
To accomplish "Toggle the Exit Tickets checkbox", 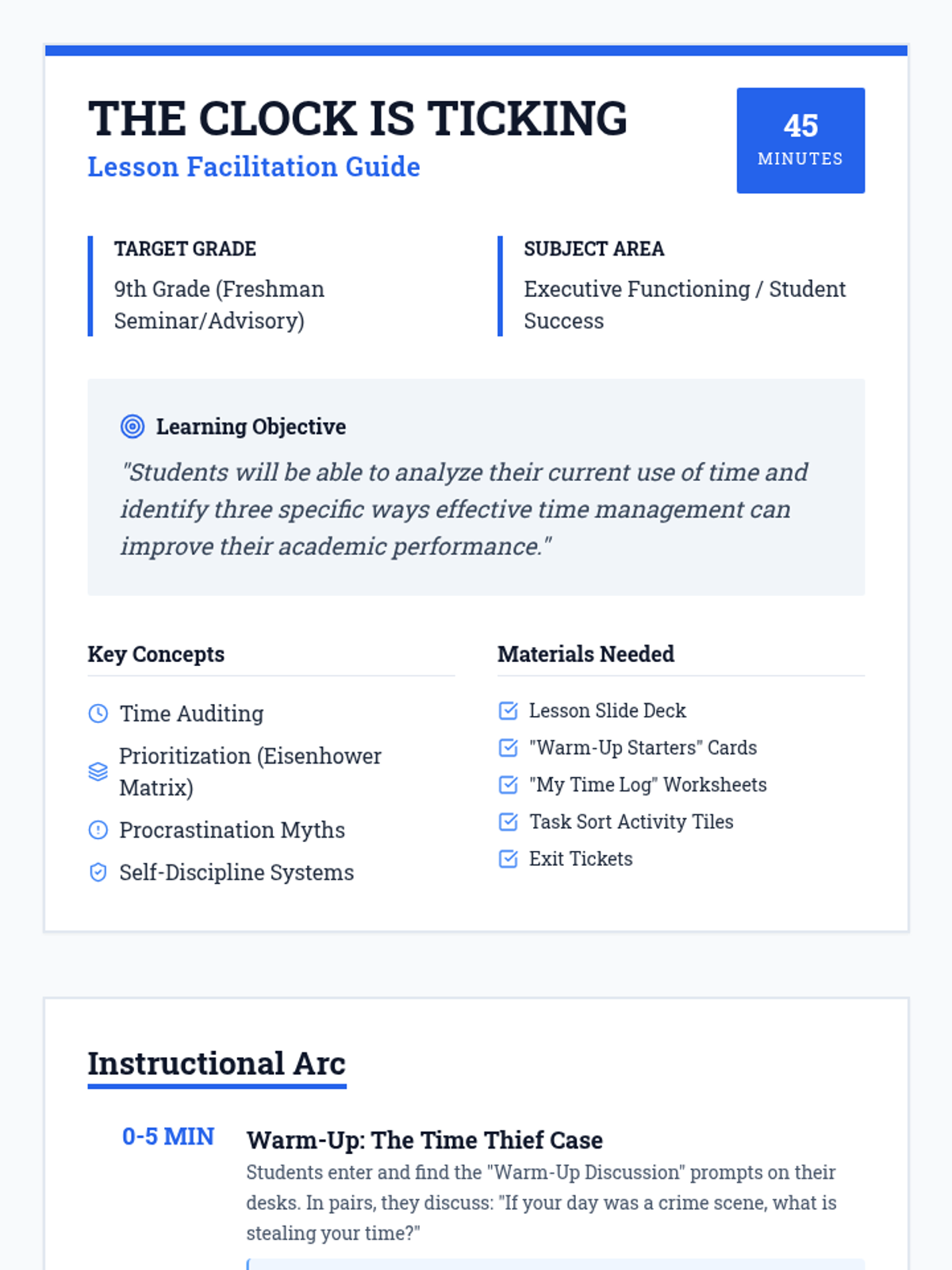I will click(x=508, y=859).
